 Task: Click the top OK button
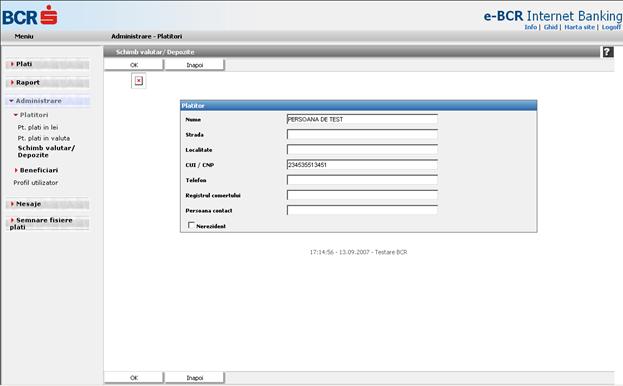click(134, 65)
